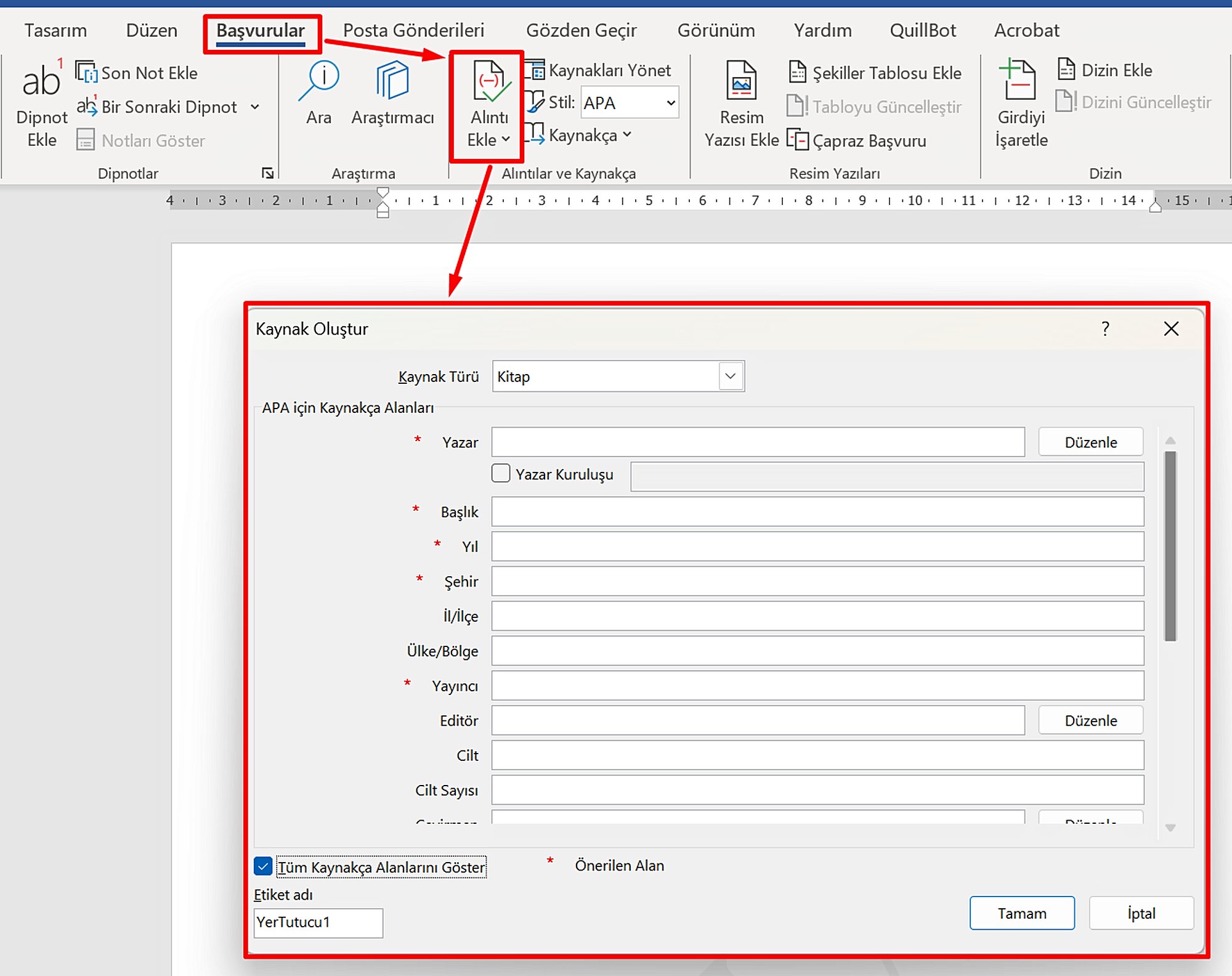The height and width of the screenshot is (976, 1232).
Task: Click Resim Yazısı Ekle caption icon
Action: [741, 80]
